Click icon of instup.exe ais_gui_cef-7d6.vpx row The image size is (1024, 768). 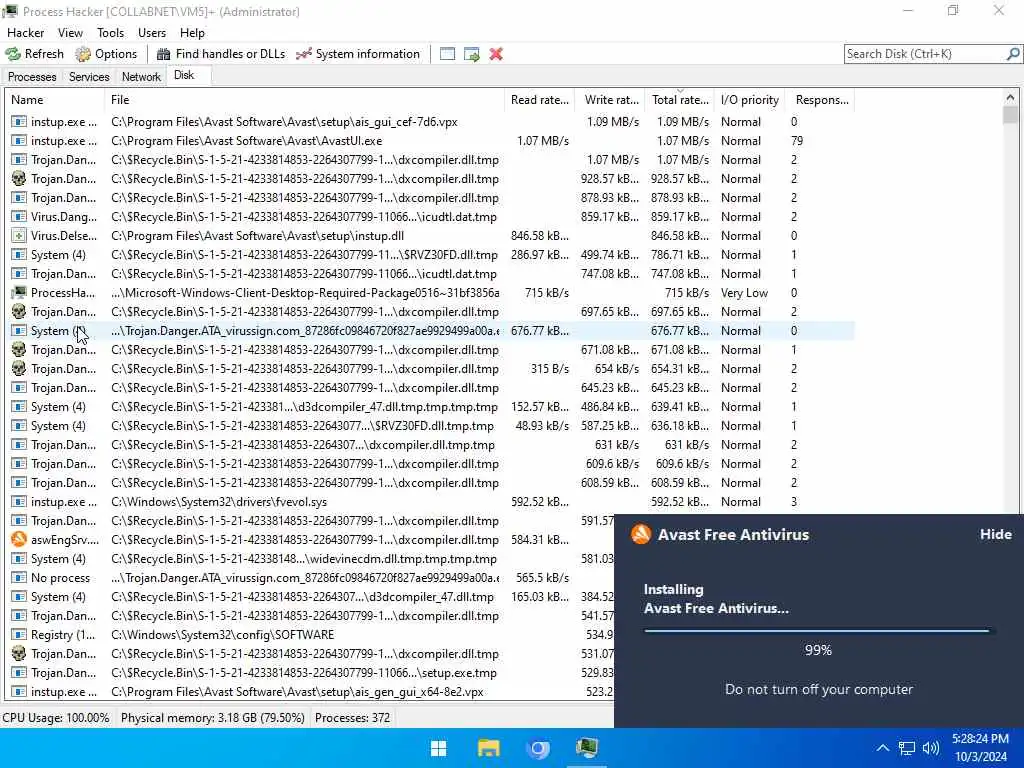point(20,122)
